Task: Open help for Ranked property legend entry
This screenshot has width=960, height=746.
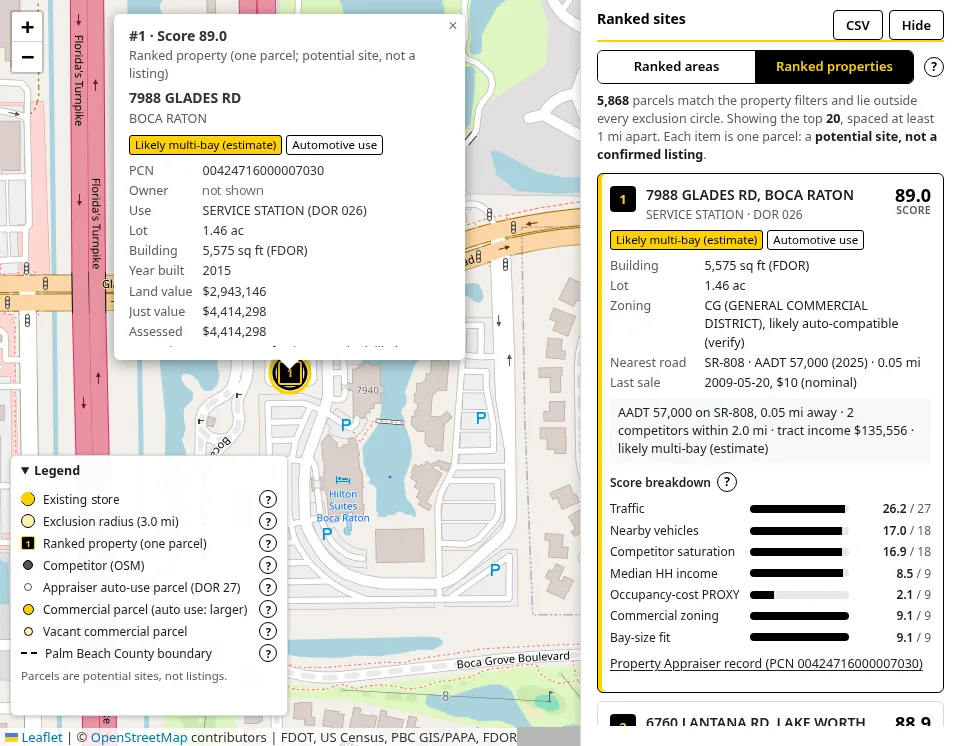Action: click(268, 543)
